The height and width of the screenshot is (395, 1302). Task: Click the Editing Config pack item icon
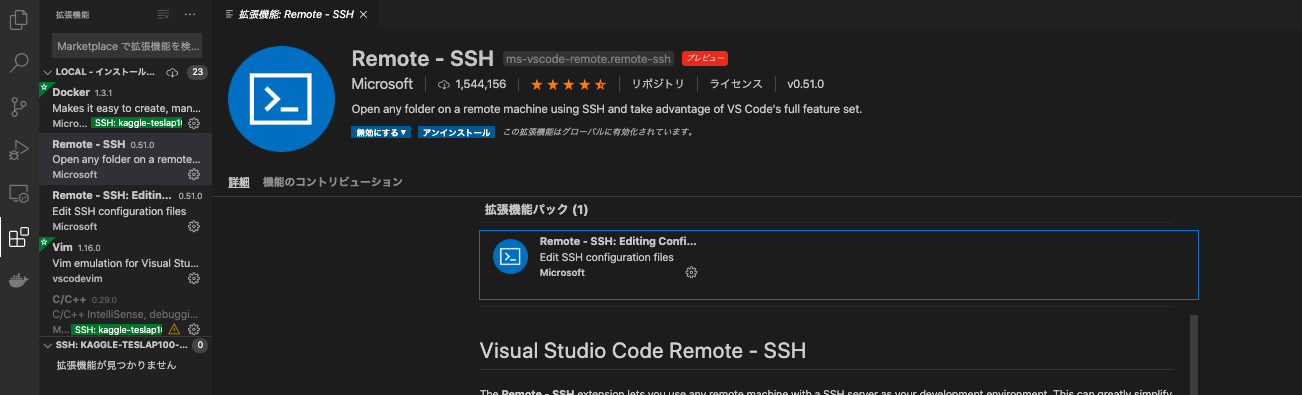[x=510, y=258]
